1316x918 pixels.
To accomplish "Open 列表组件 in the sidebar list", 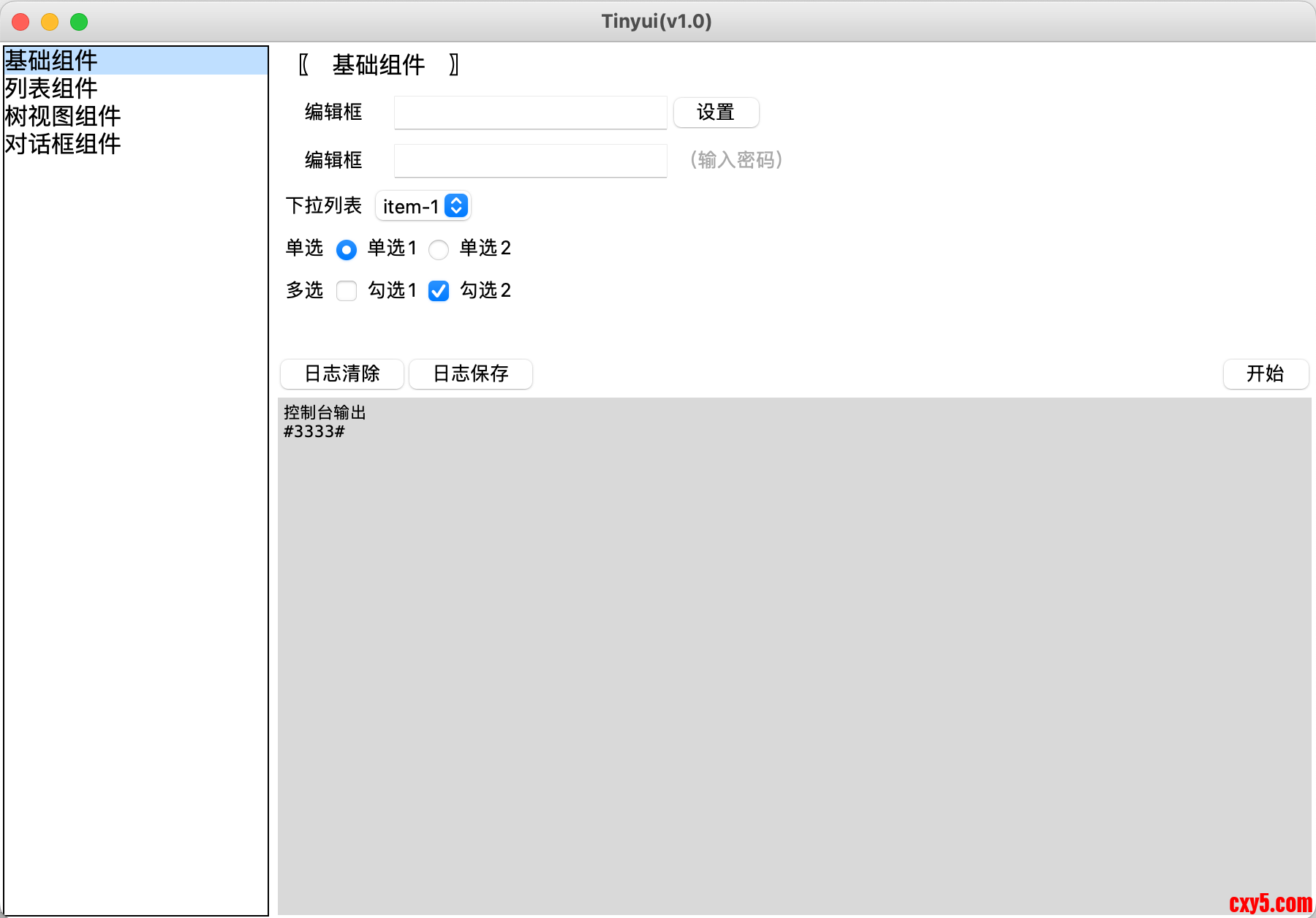I will pos(51,88).
